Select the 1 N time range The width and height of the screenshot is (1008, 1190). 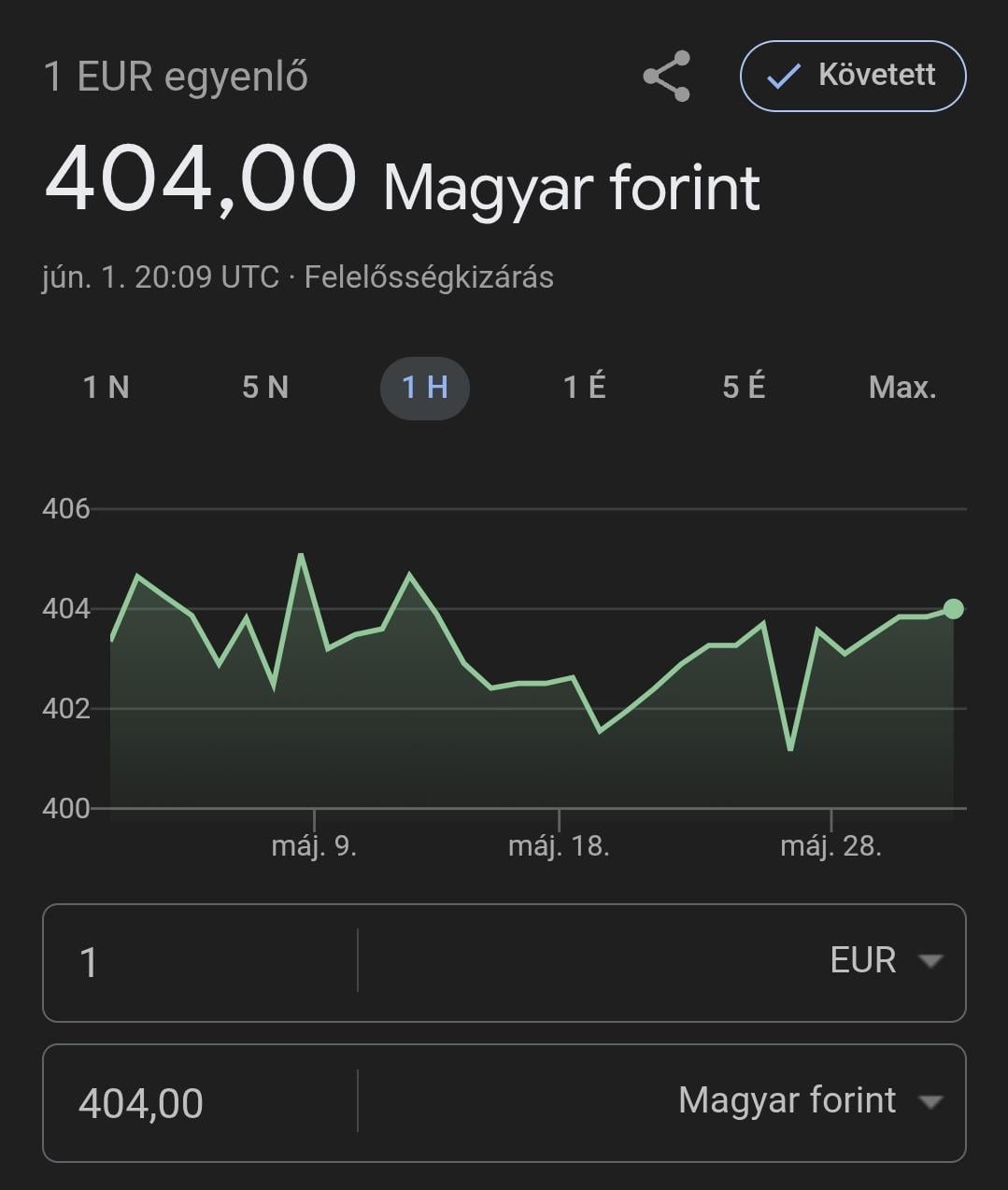pos(106,387)
